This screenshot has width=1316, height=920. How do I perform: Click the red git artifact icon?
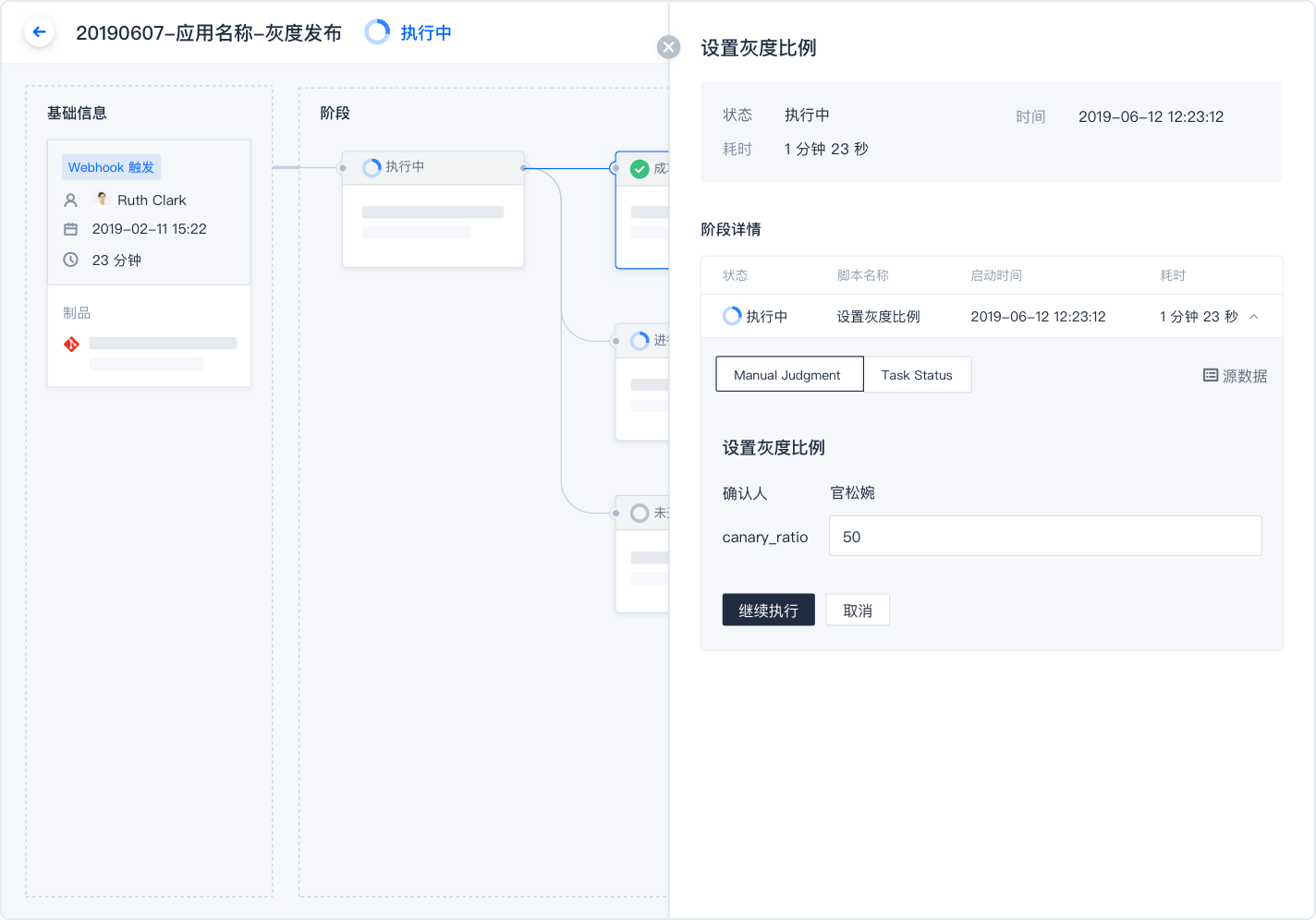[x=71, y=345]
